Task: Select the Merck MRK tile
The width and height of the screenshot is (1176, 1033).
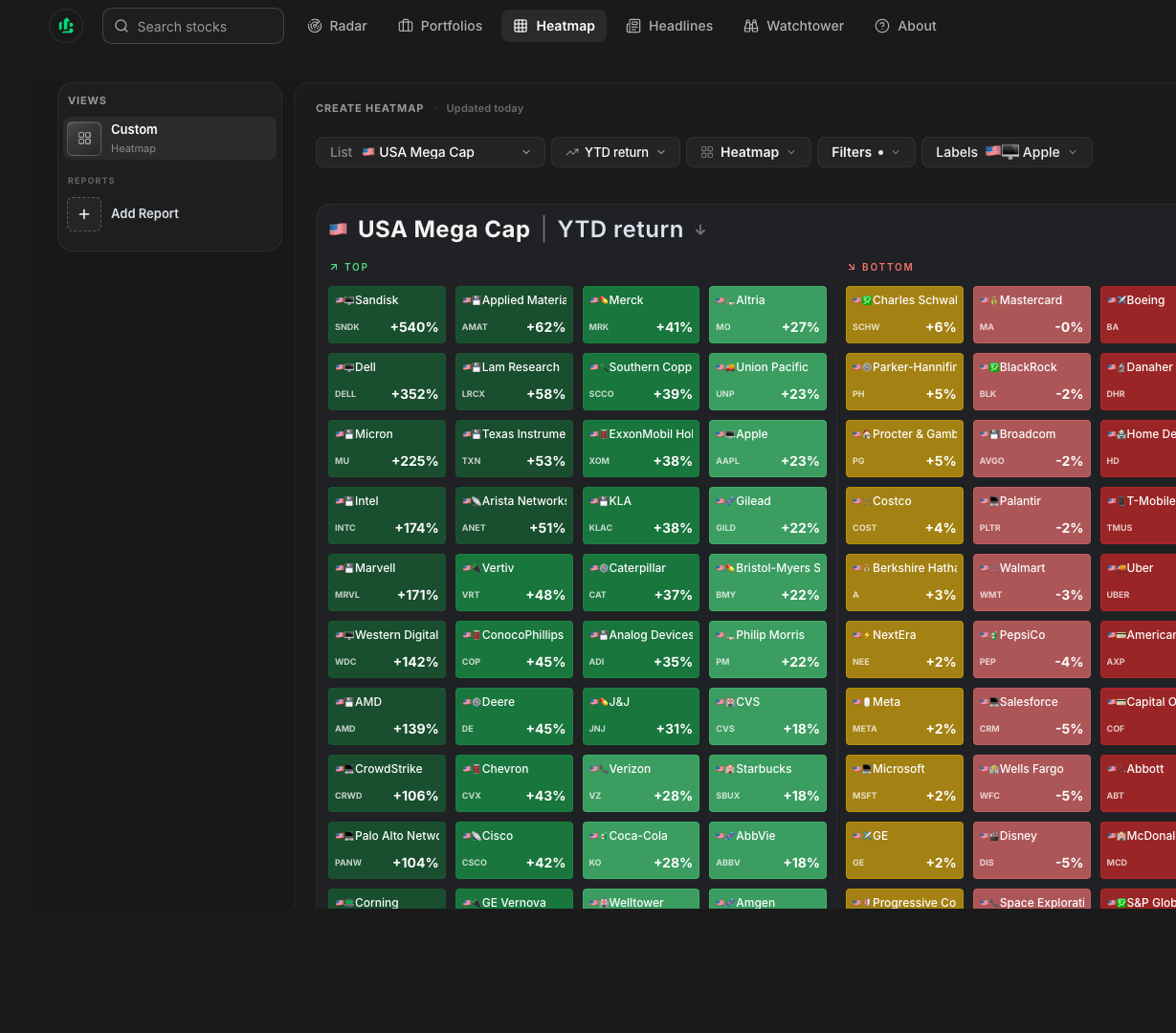Action: 641,314
